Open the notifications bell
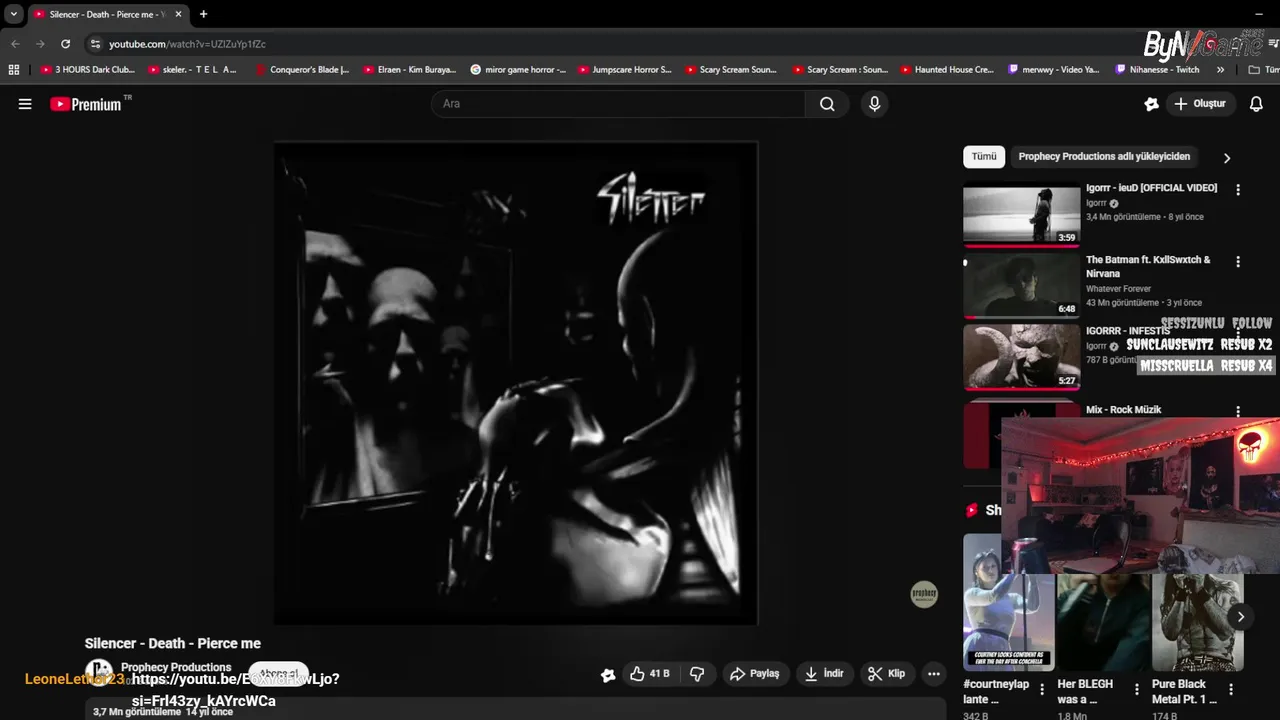 (1256, 104)
